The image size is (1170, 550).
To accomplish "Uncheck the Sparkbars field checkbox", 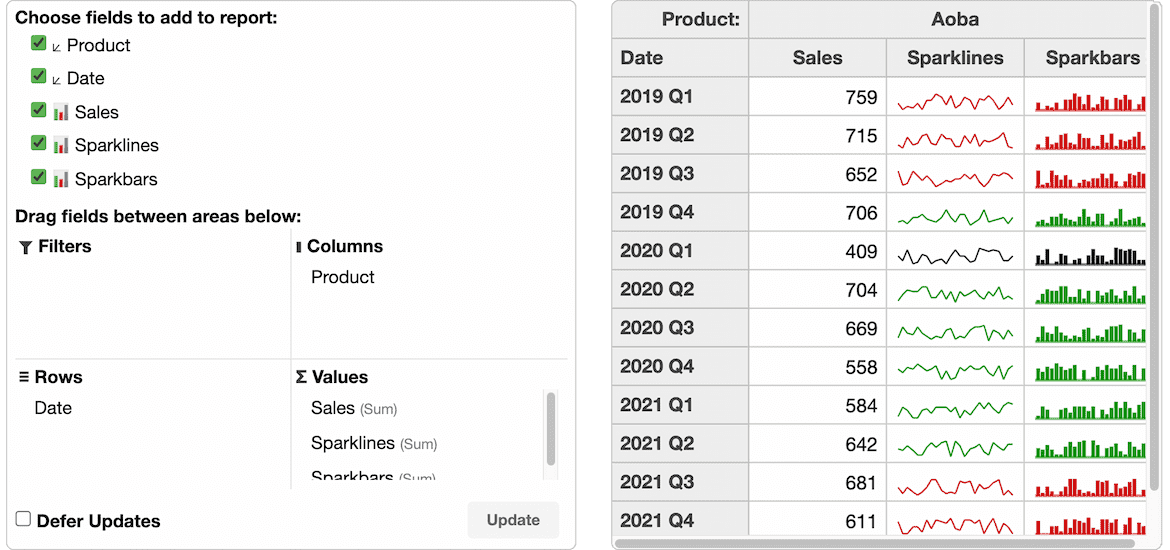I will click(39, 177).
